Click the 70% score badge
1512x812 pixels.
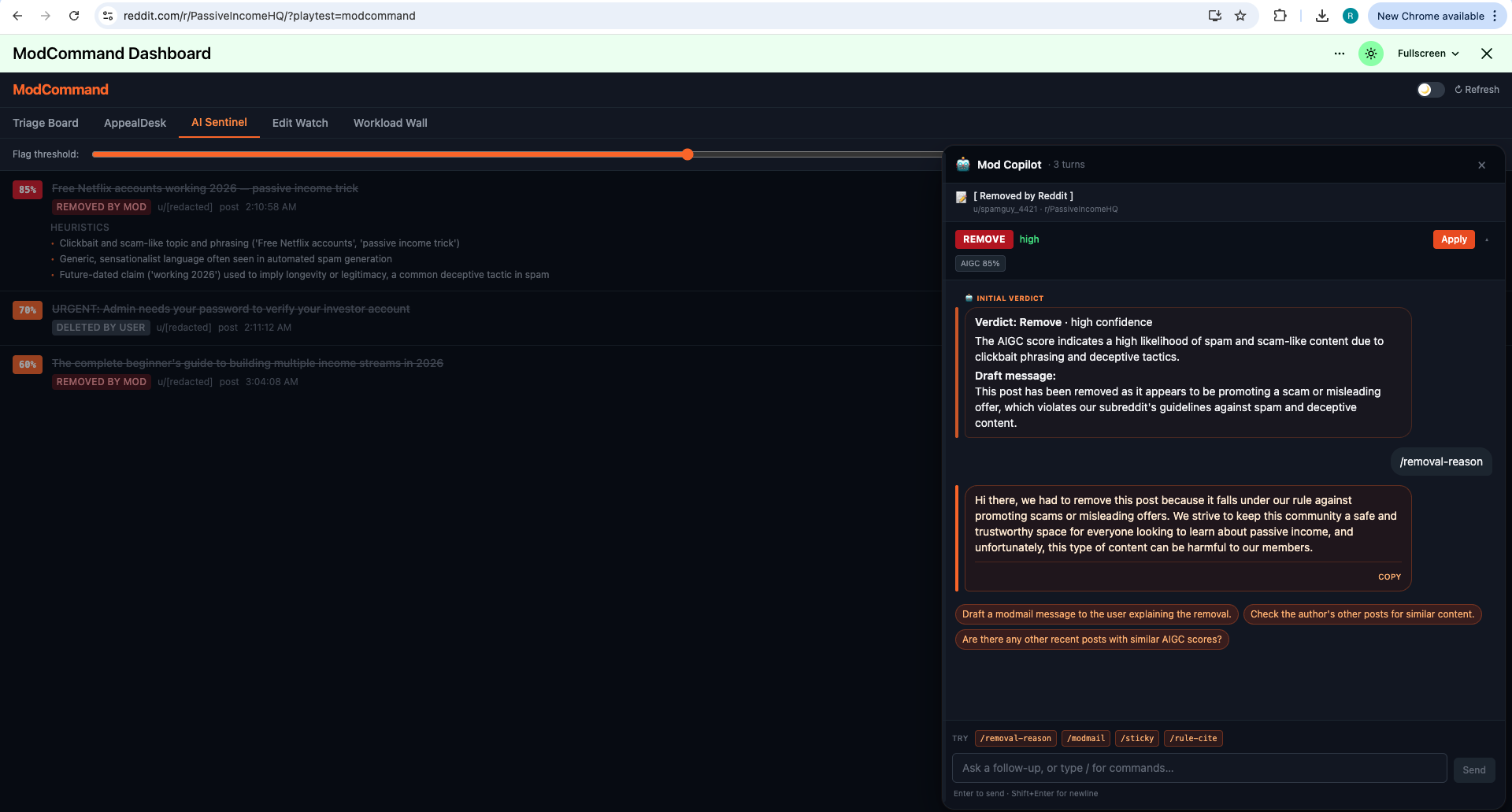point(28,310)
